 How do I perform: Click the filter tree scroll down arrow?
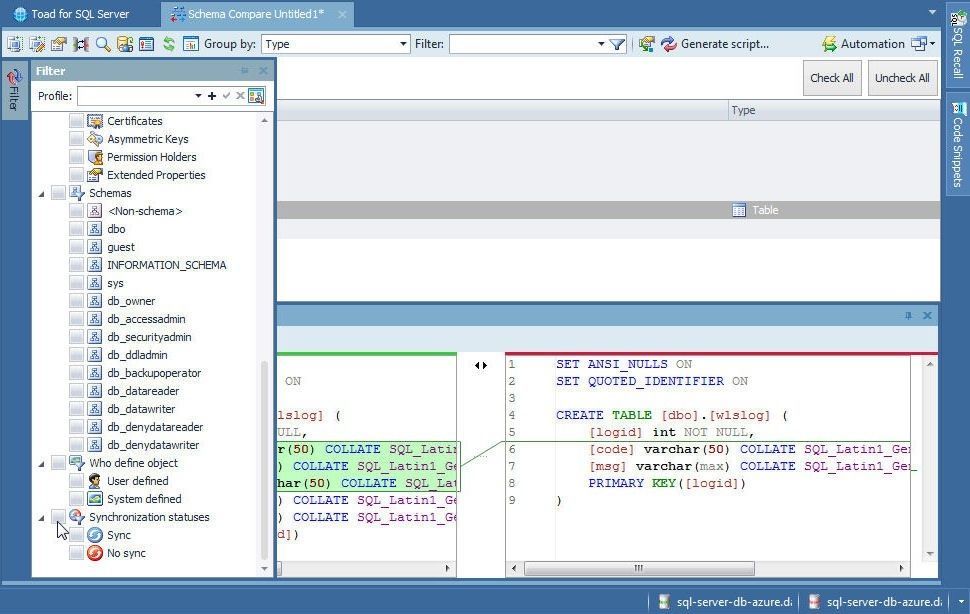[265, 568]
